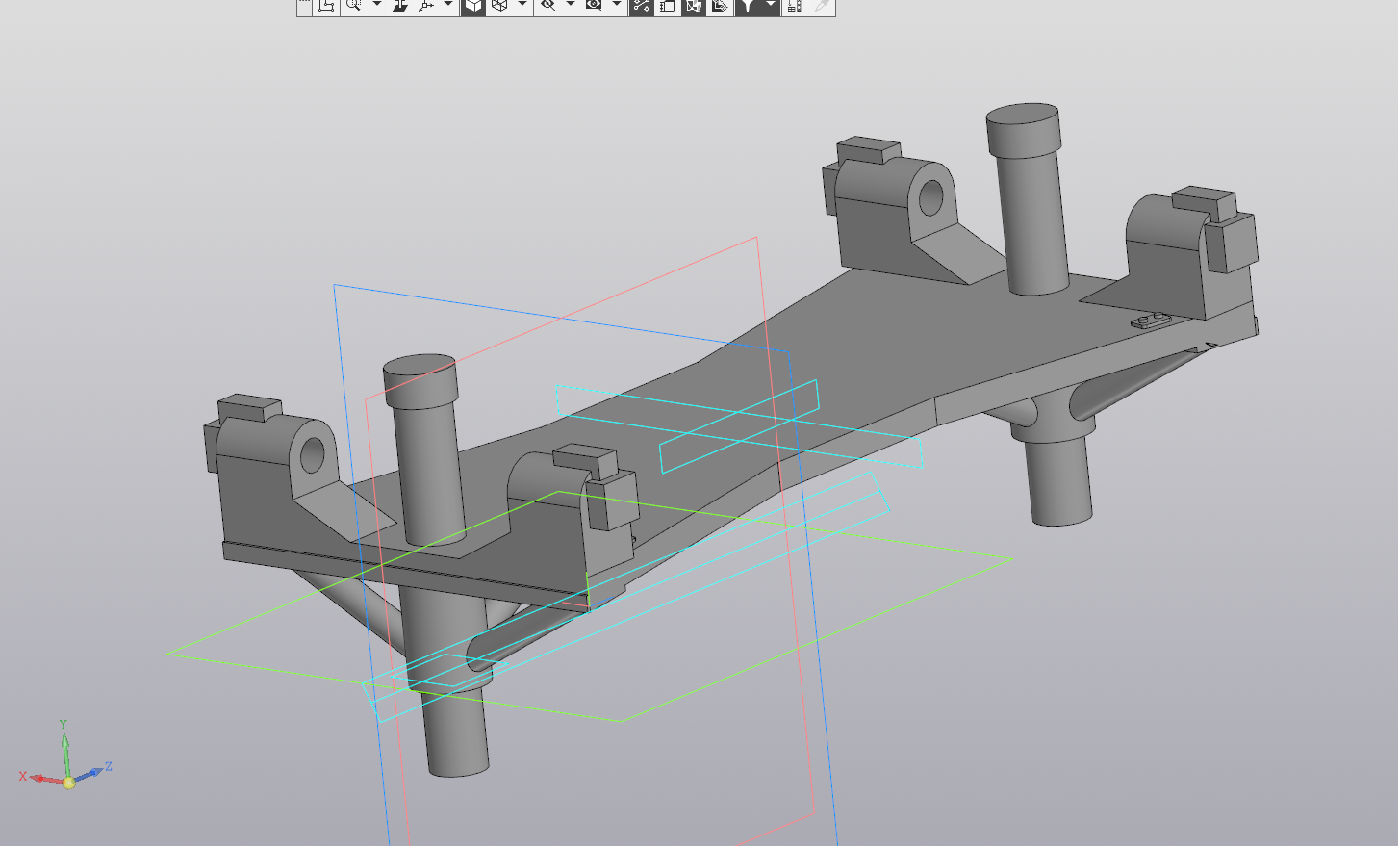The width and height of the screenshot is (1400, 848).
Task: Select the zoom magnifier tool
Action: point(354,6)
